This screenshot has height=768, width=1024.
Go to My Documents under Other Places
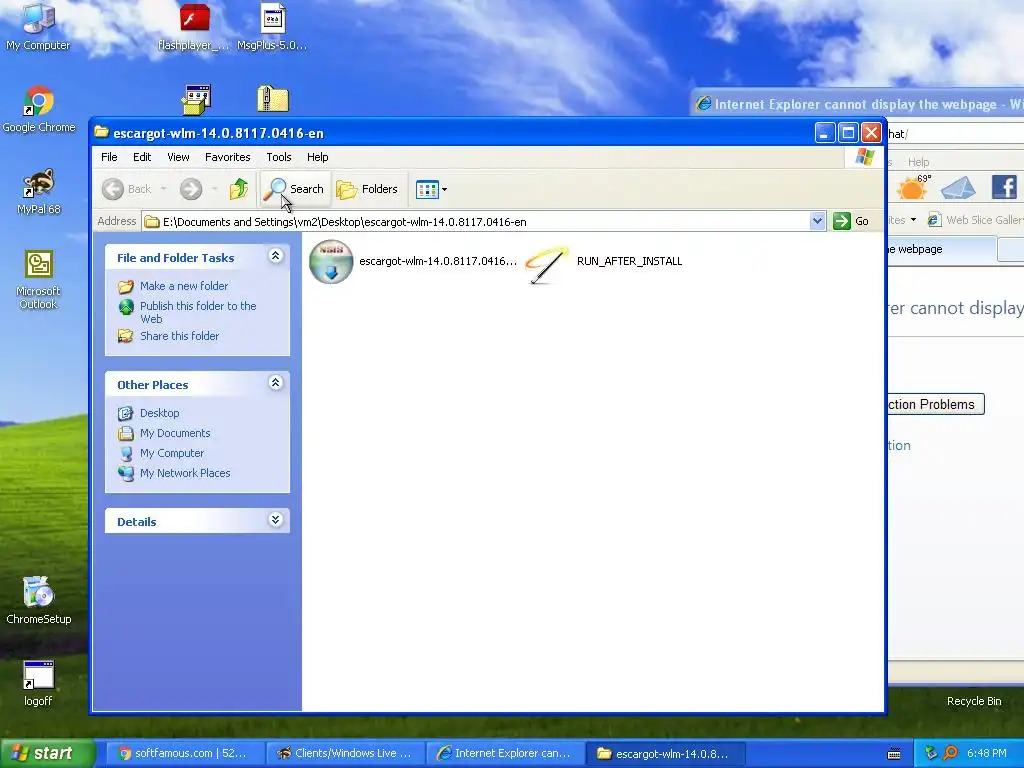175,433
